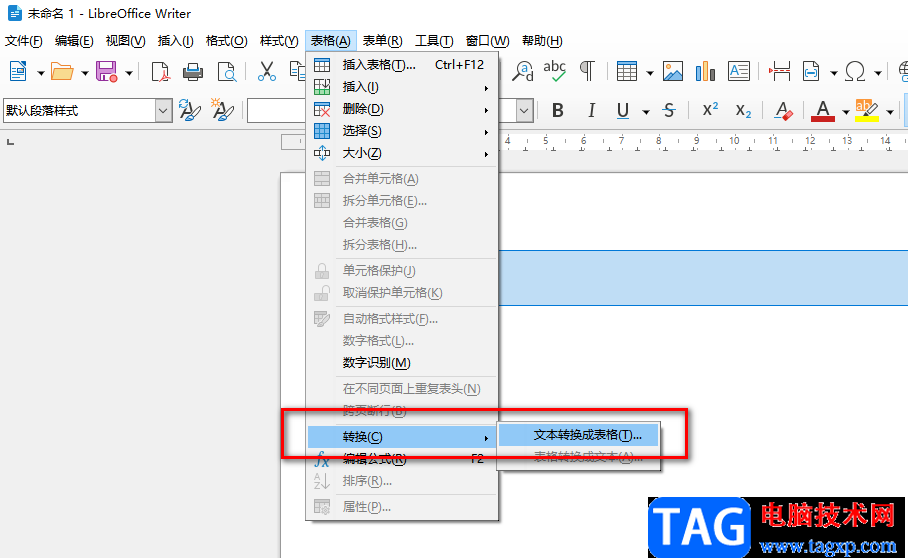Image resolution: width=908 pixels, height=558 pixels.
Task: Click the Save document icon
Action: [x=107, y=72]
